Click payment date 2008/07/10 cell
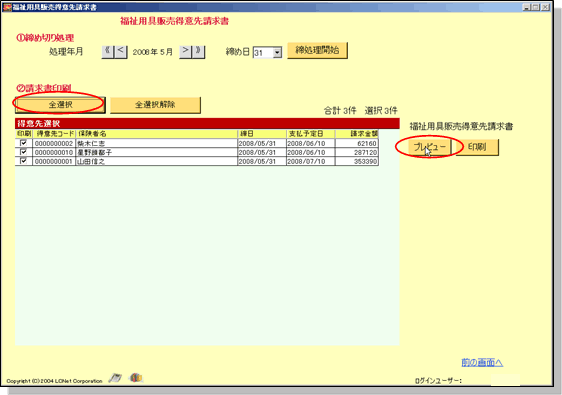Screen dimensions: 562x395 [x=311, y=161]
